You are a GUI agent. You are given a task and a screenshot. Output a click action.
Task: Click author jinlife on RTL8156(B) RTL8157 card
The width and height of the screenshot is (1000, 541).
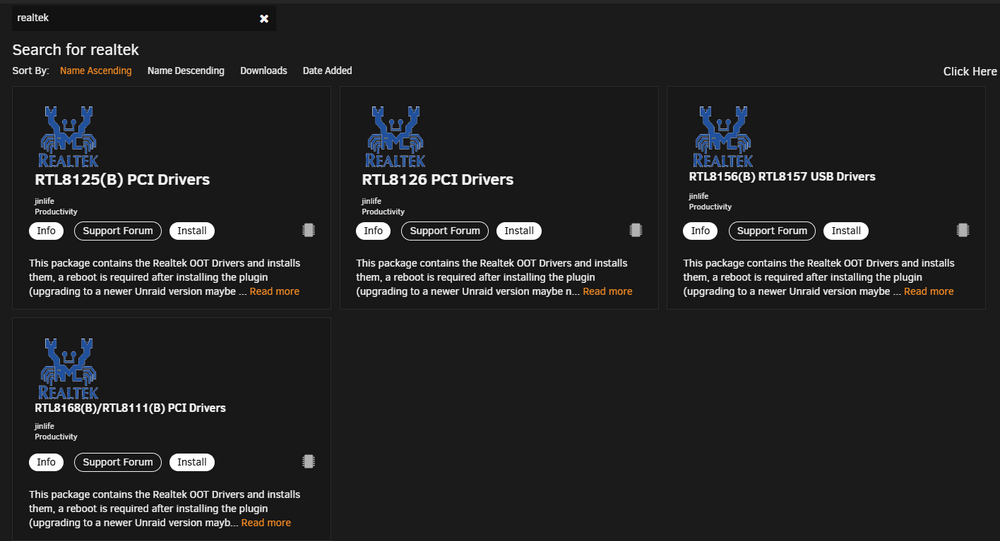698,196
